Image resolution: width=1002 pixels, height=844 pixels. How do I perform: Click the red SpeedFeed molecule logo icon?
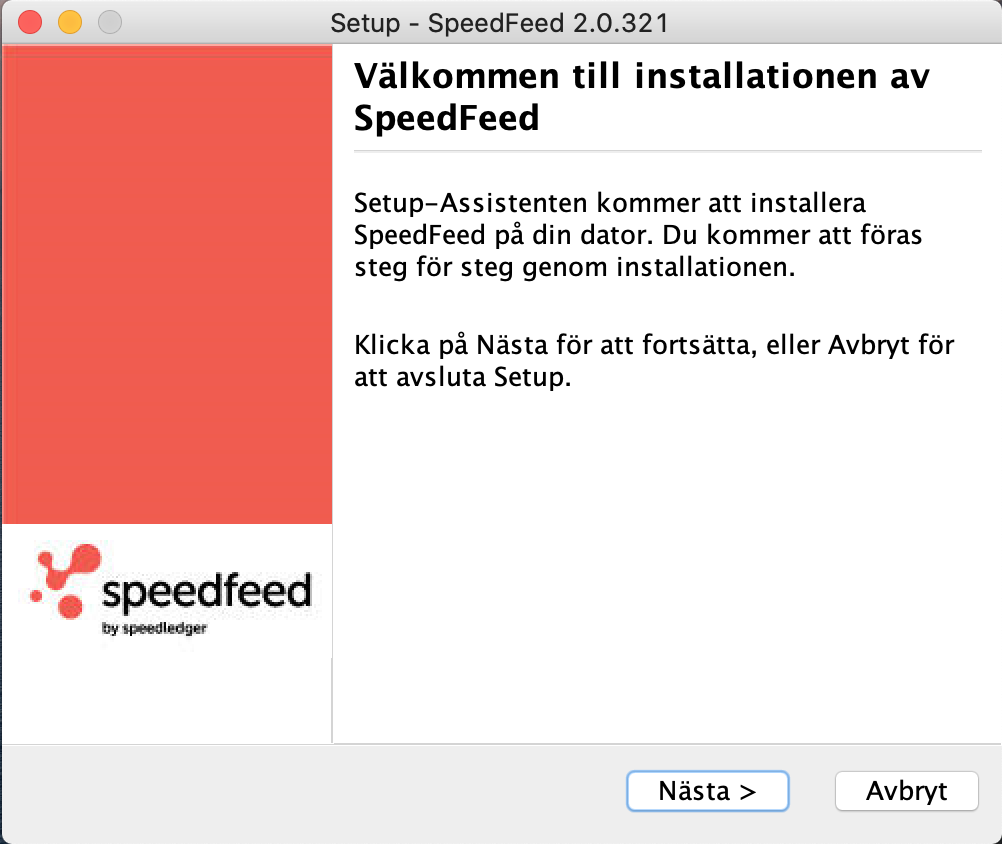click(67, 580)
